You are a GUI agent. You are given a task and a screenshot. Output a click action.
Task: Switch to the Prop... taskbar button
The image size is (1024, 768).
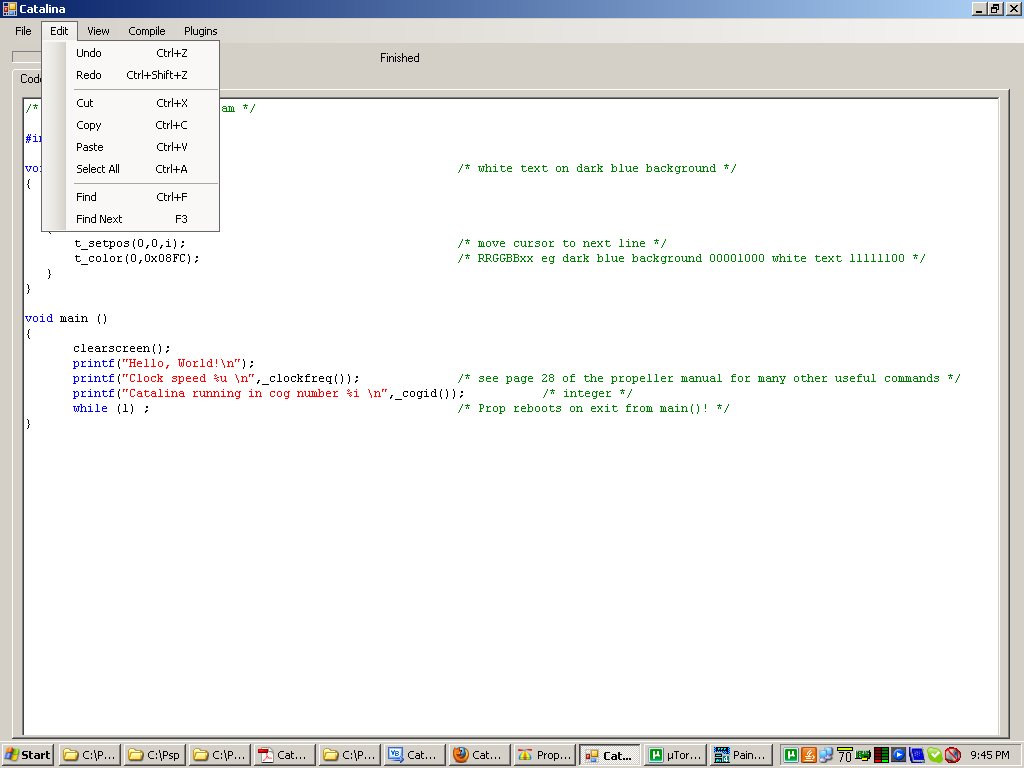click(x=545, y=755)
